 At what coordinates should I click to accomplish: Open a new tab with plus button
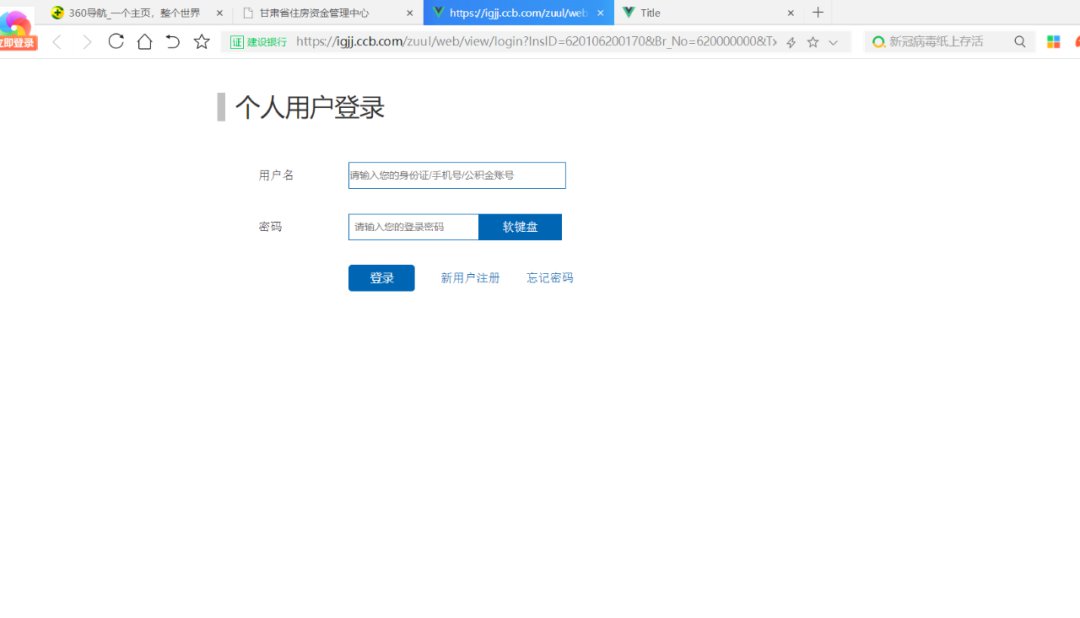pyautogui.click(x=818, y=13)
